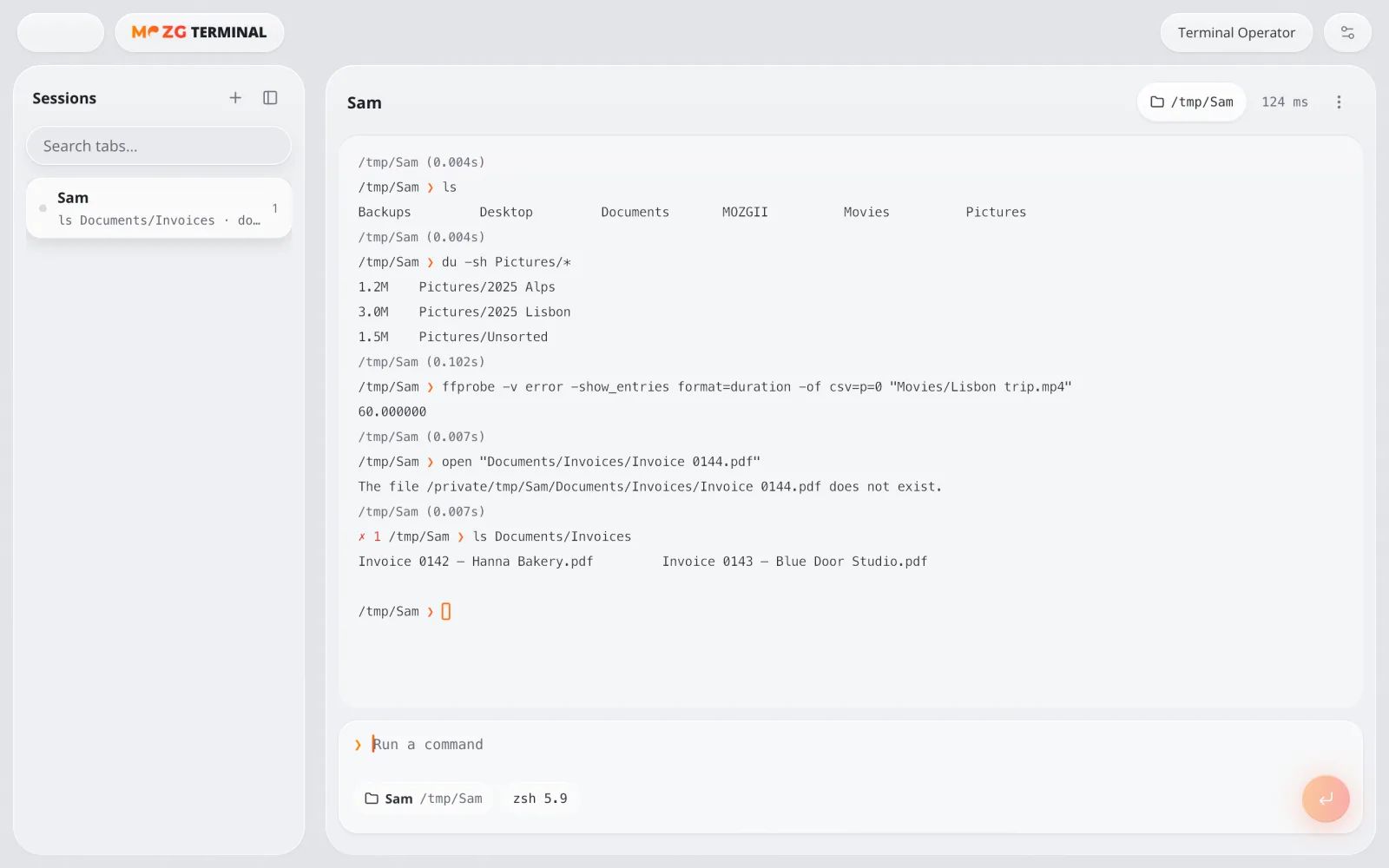Click the MOZGII directory in ls output
The height and width of the screenshot is (868, 1389).
coord(745,212)
